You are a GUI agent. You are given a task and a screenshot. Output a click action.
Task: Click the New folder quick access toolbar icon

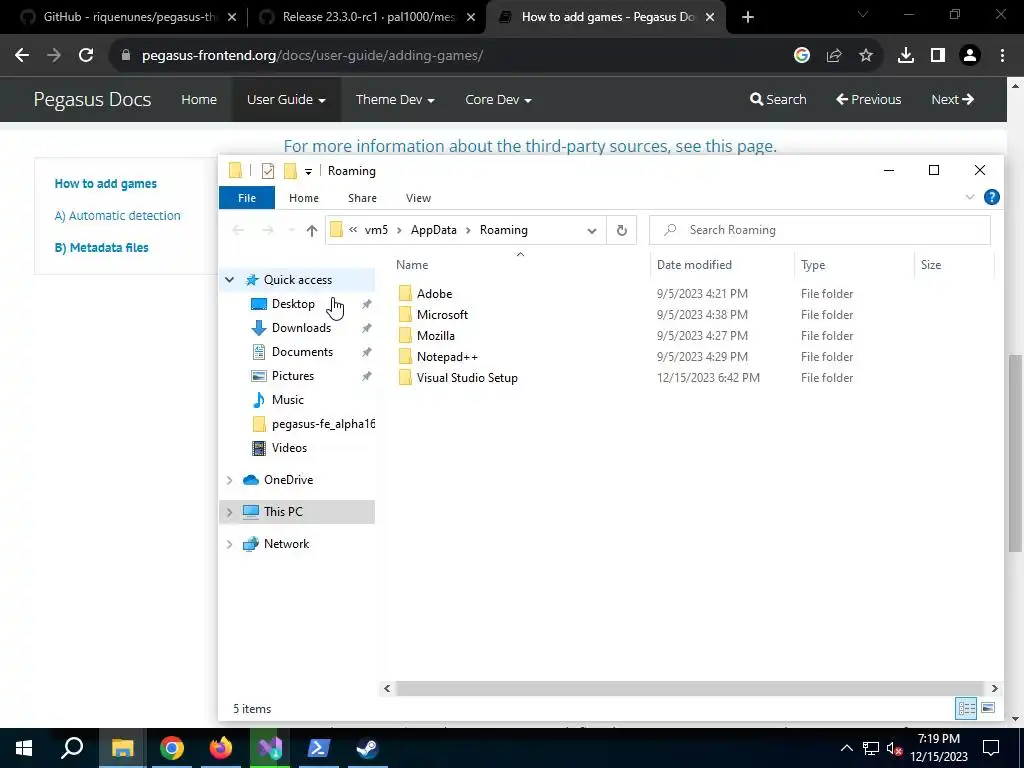coord(290,171)
